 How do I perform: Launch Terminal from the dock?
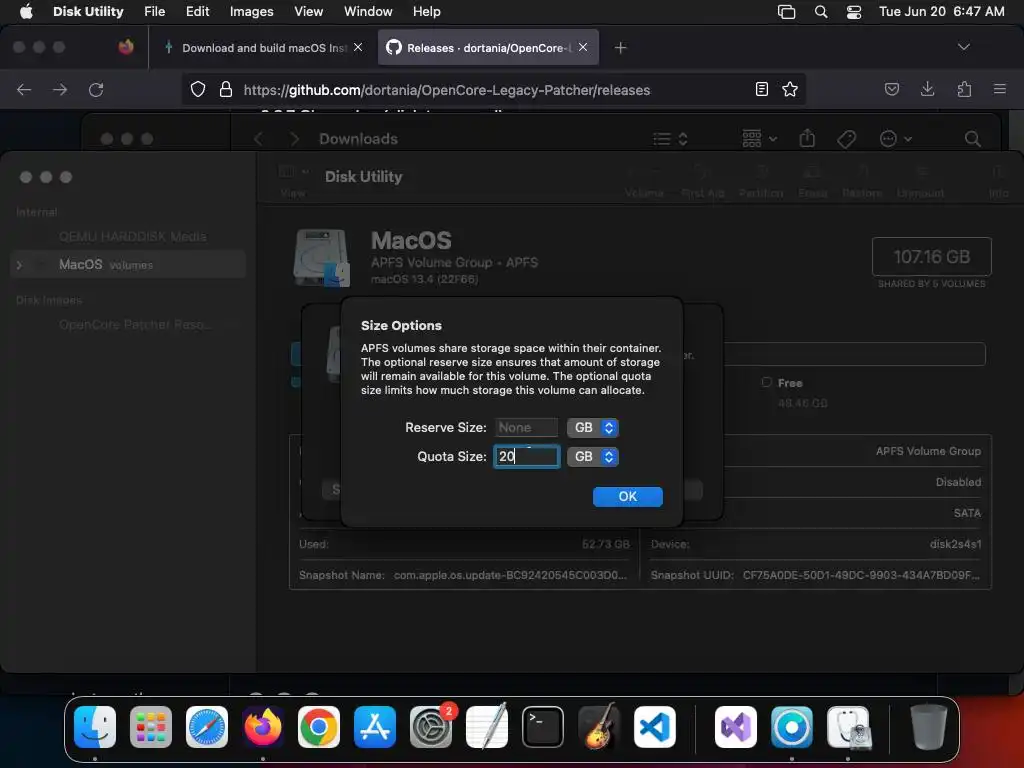click(x=543, y=727)
